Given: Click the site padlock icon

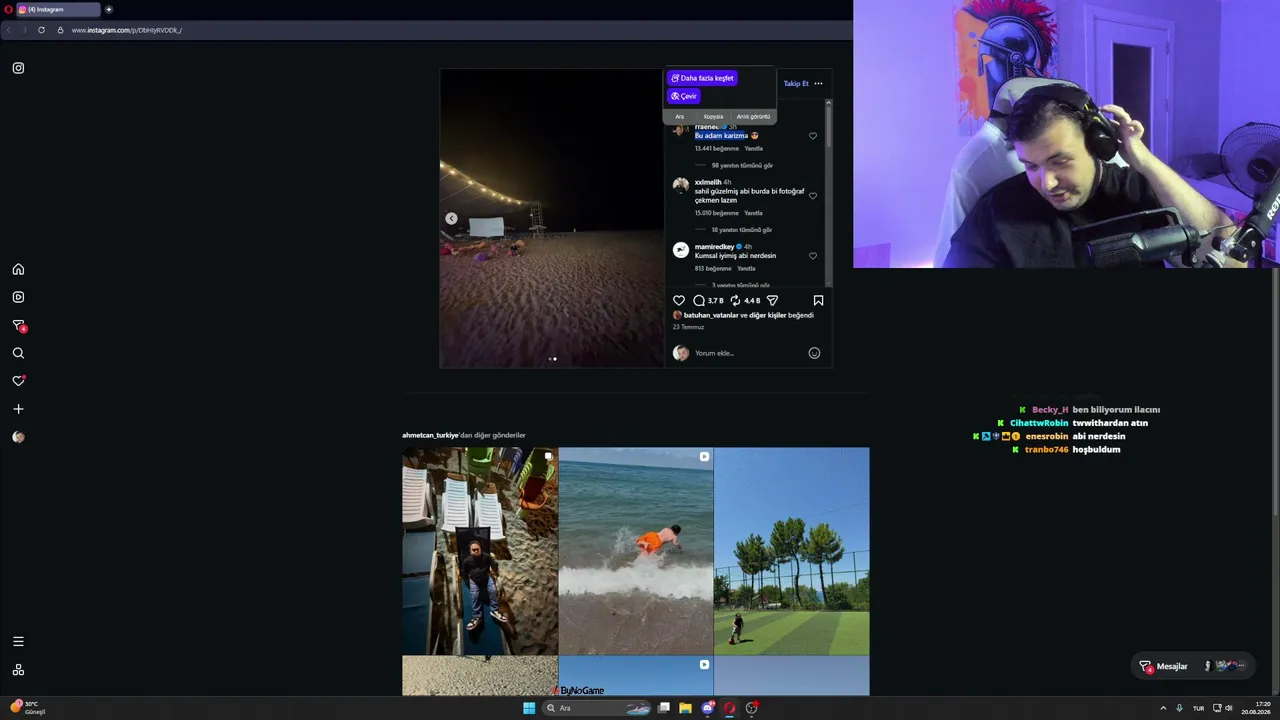Looking at the screenshot, I should (60, 30).
